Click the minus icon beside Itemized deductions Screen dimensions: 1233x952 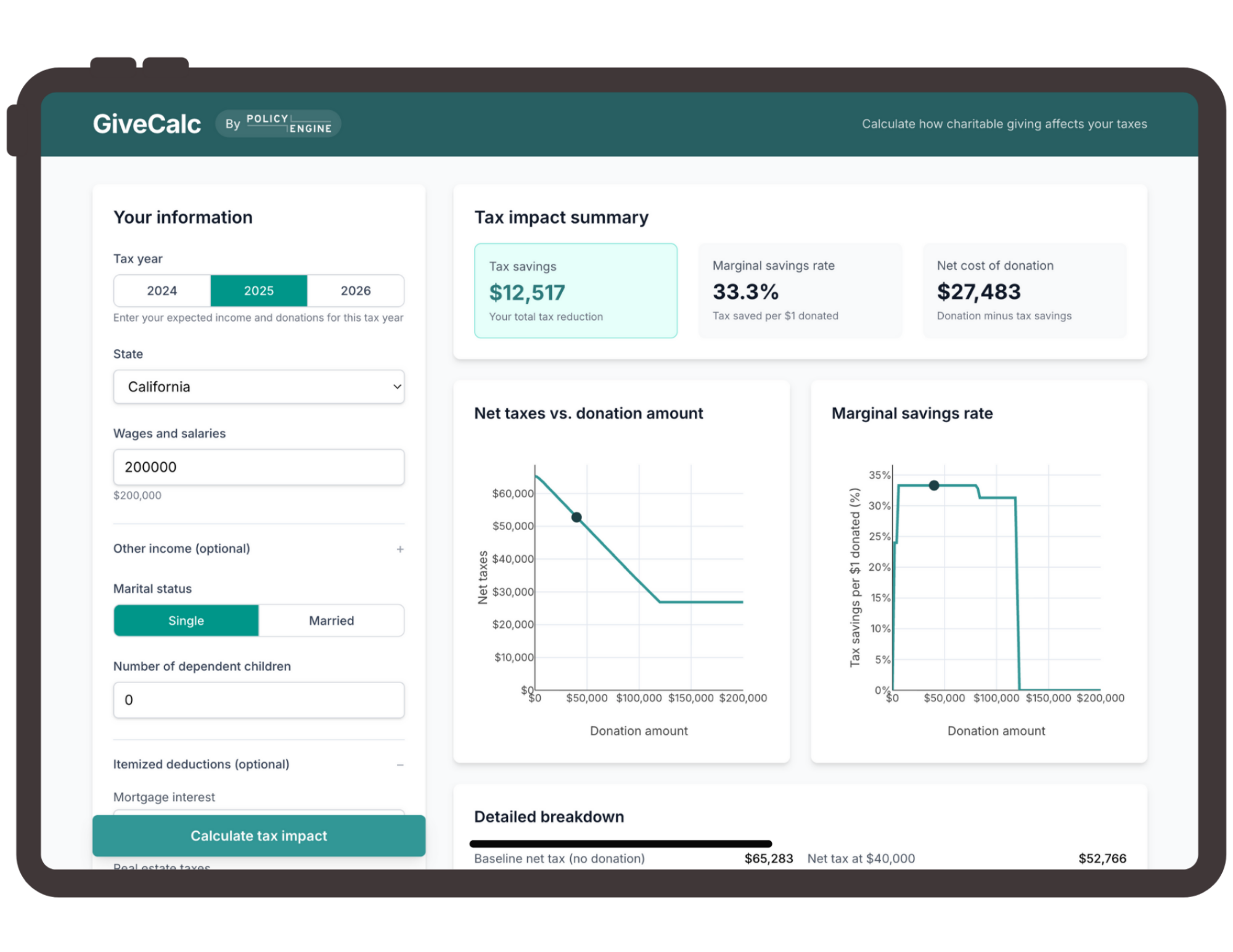pyautogui.click(x=400, y=765)
